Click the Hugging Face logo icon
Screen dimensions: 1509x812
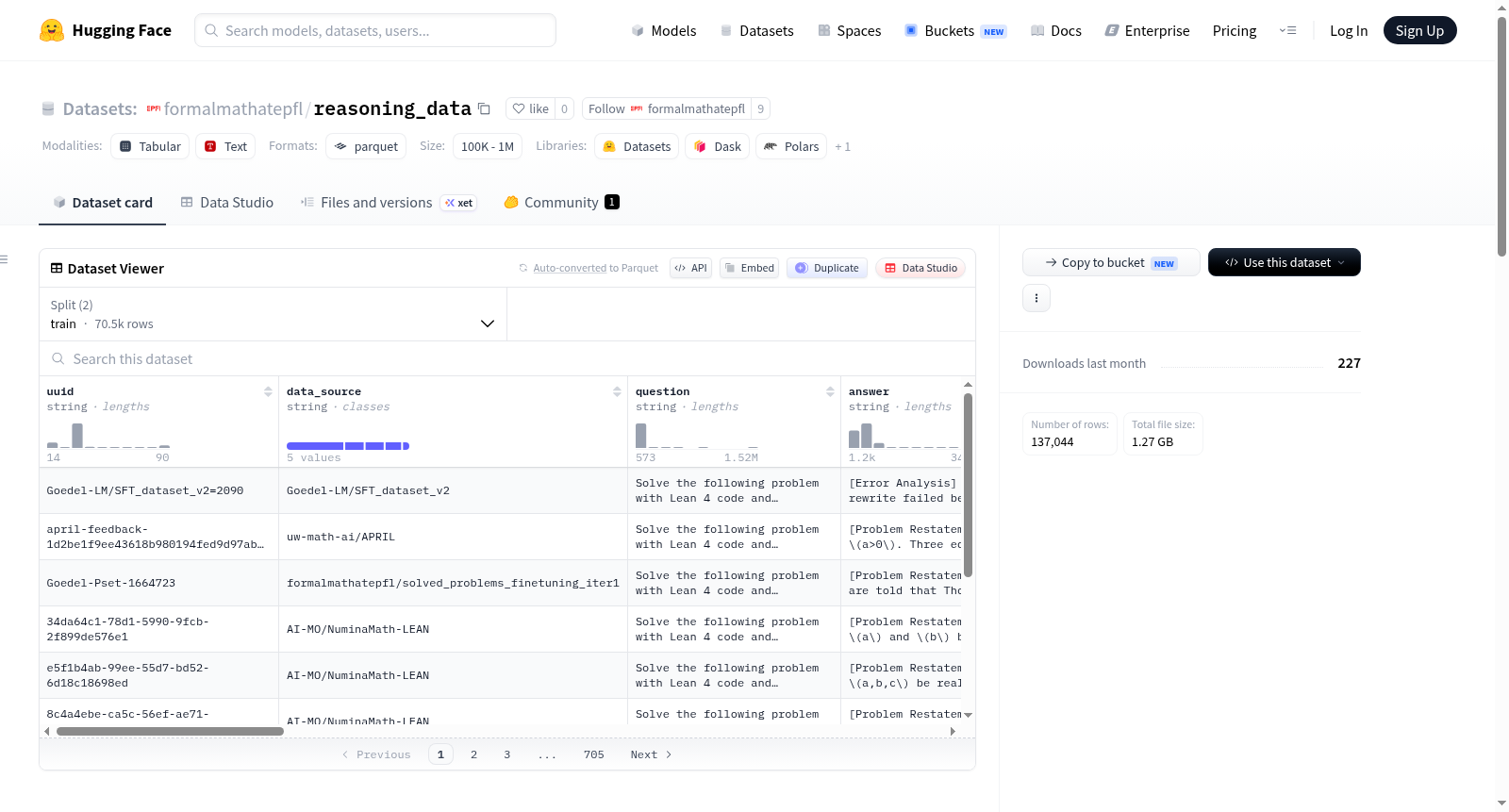[x=52, y=30]
